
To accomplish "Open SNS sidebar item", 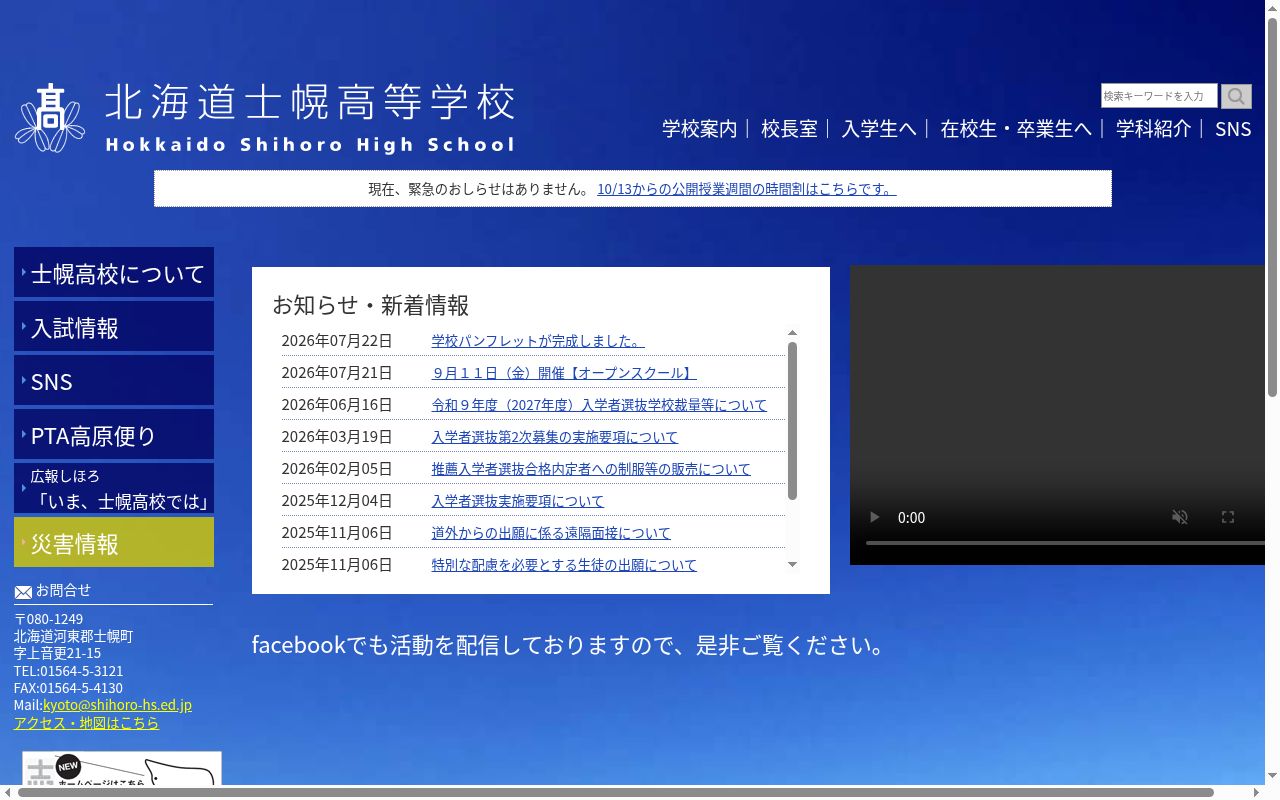I will click(114, 380).
